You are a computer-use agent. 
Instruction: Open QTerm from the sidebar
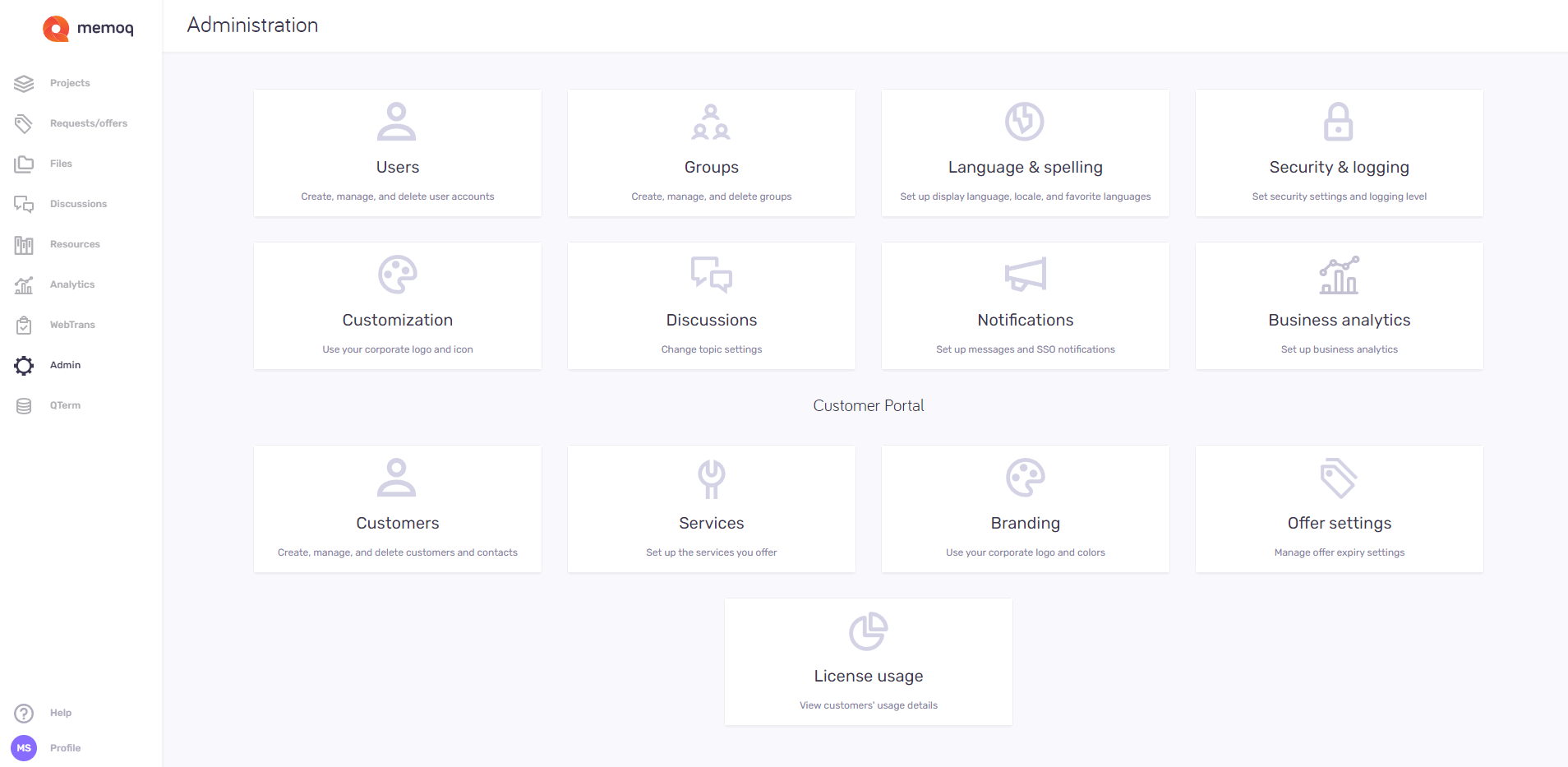pos(65,405)
